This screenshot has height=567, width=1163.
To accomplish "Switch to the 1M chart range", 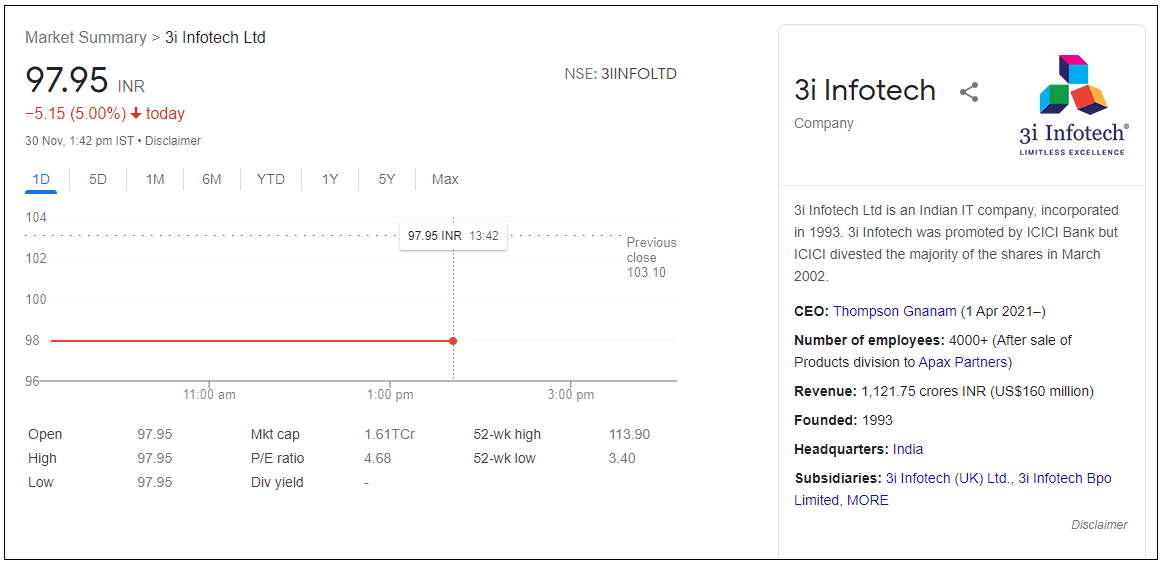I will [155, 179].
